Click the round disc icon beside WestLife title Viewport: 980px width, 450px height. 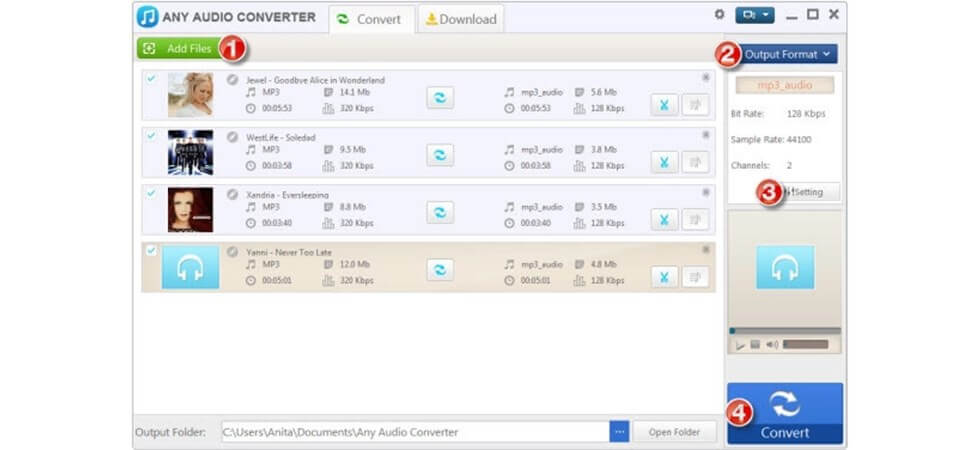[x=232, y=137]
